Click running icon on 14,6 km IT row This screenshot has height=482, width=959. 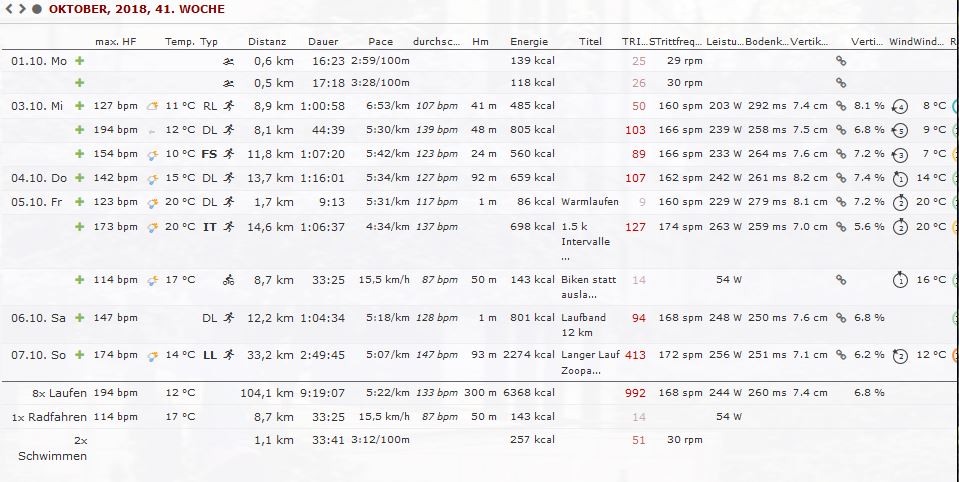(229, 227)
